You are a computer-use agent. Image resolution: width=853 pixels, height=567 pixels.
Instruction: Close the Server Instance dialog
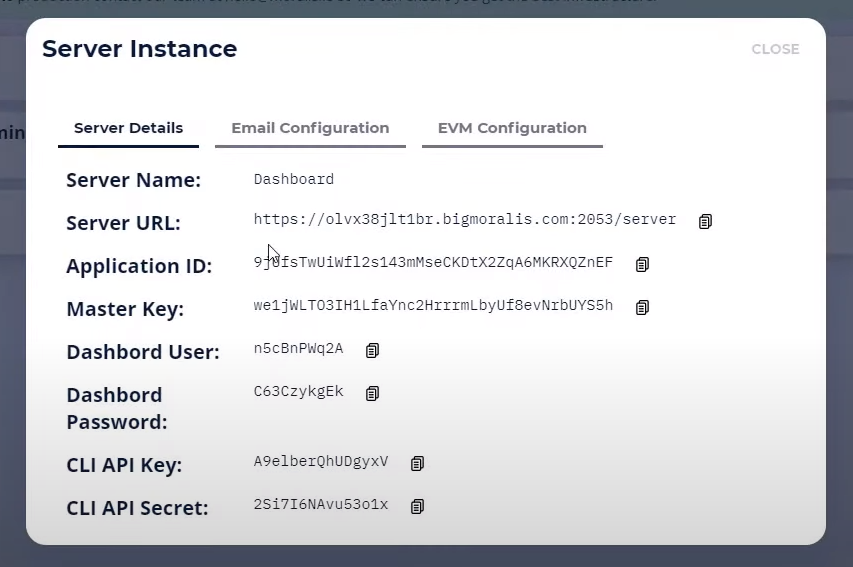point(775,49)
